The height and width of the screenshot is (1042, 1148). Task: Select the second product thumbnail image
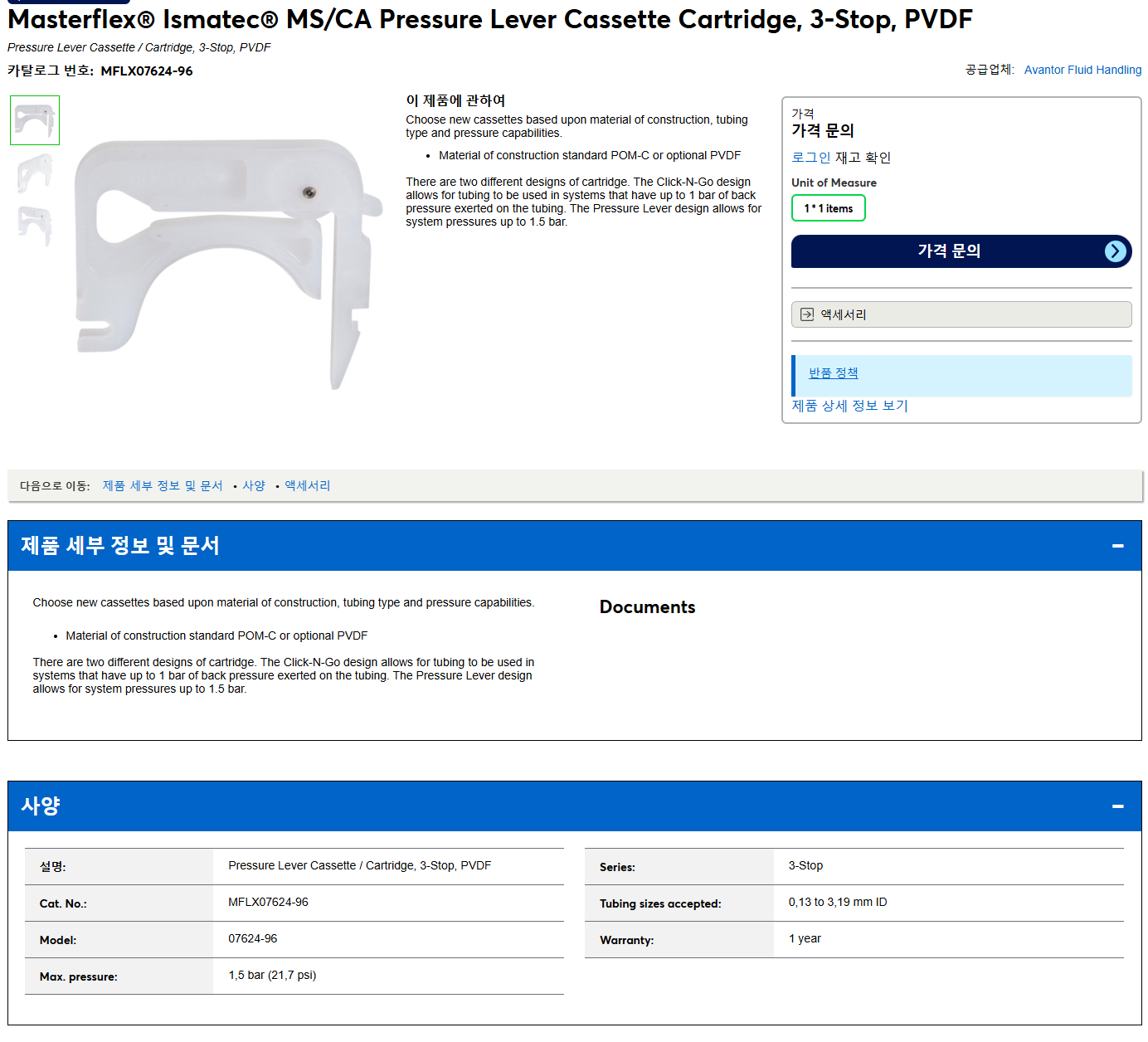(x=35, y=173)
